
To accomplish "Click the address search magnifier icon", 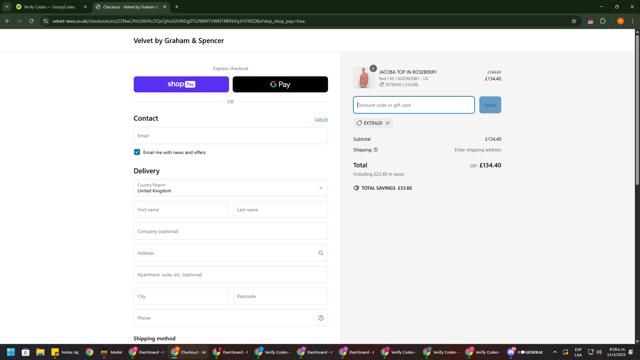I will (x=321, y=253).
